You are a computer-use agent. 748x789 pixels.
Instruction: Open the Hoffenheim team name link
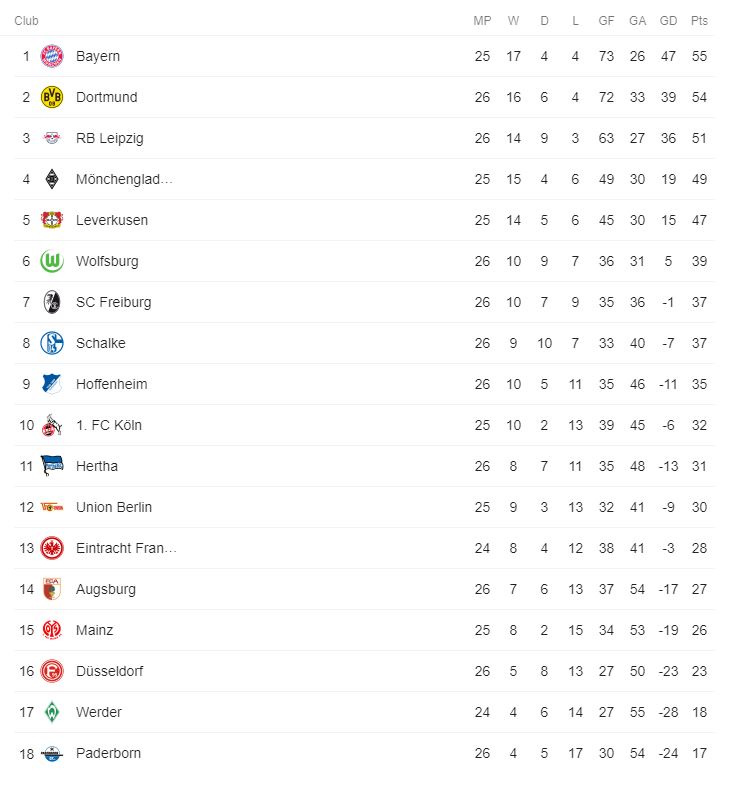(111, 384)
